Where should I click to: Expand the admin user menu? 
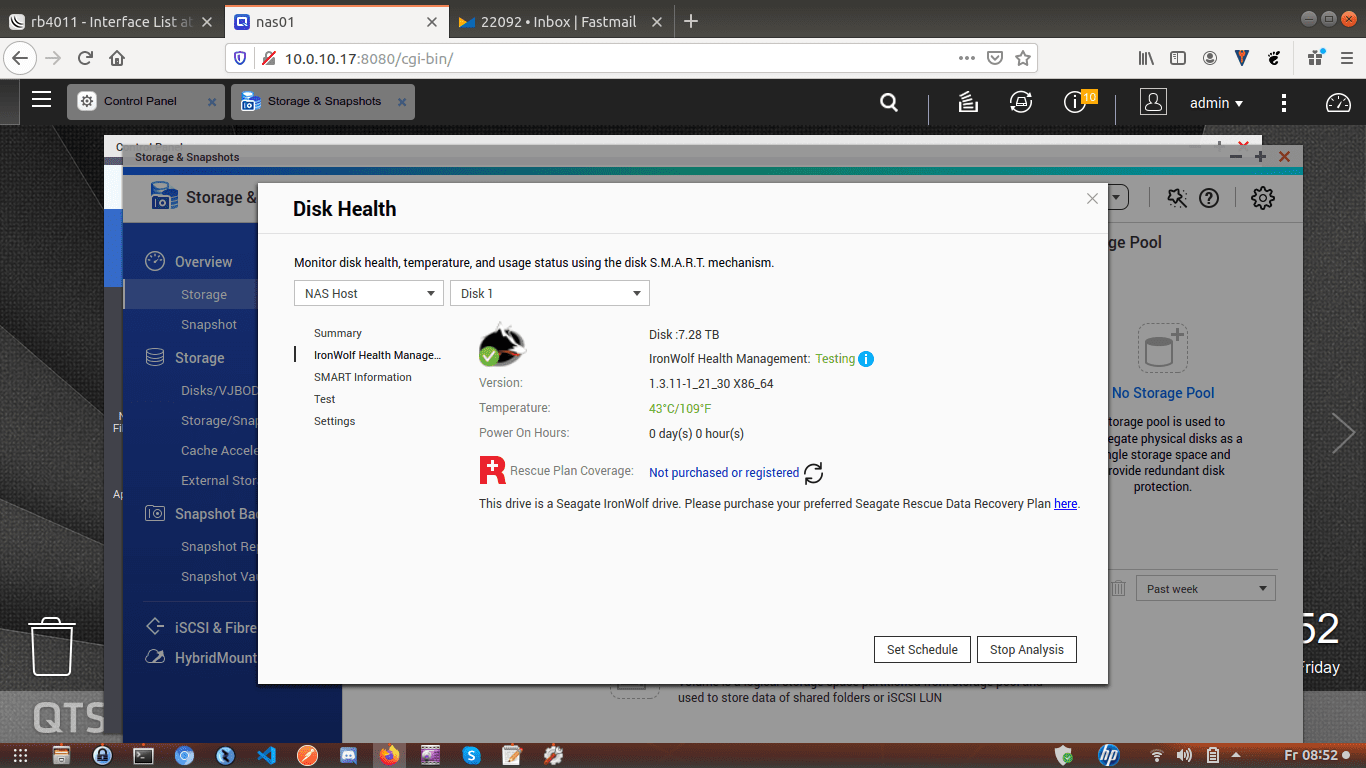pyautogui.click(x=1216, y=102)
